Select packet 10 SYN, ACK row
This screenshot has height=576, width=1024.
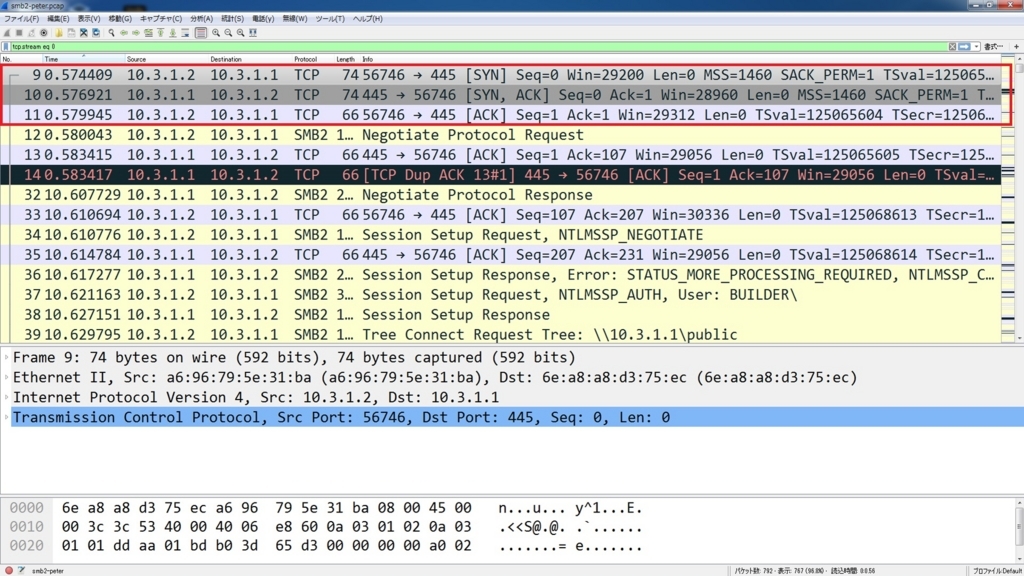[x=500, y=95]
